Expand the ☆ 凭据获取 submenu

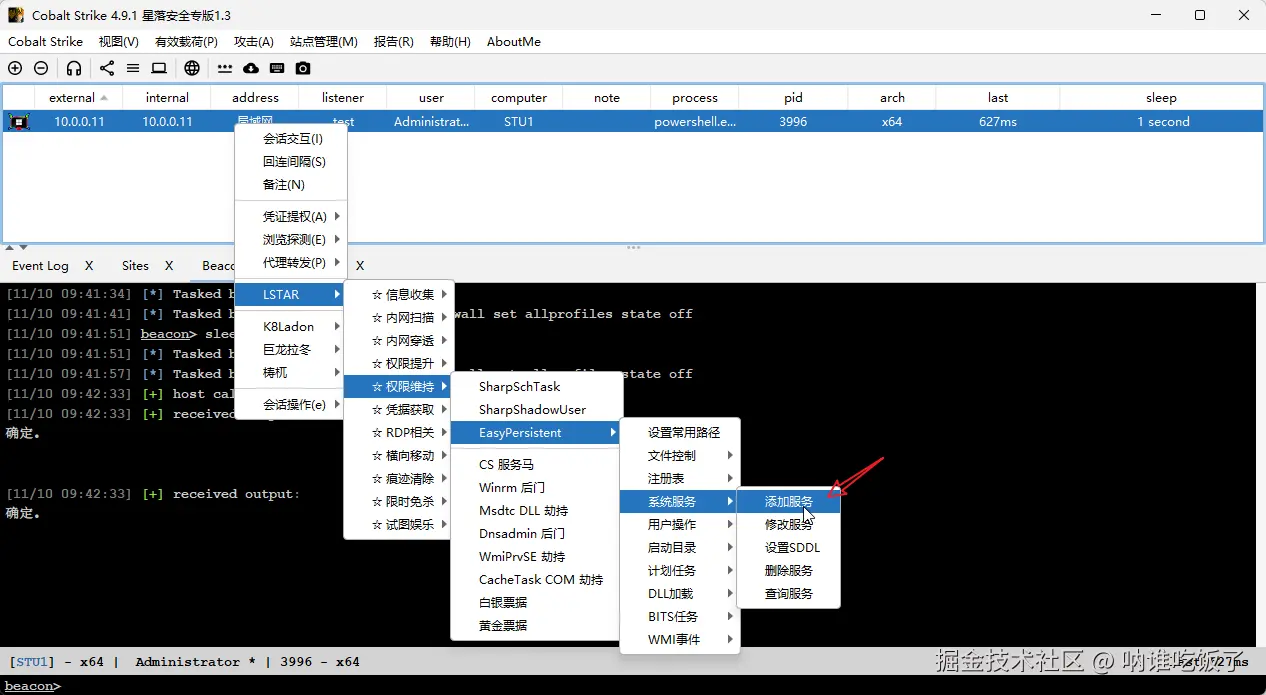coord(399,410)
